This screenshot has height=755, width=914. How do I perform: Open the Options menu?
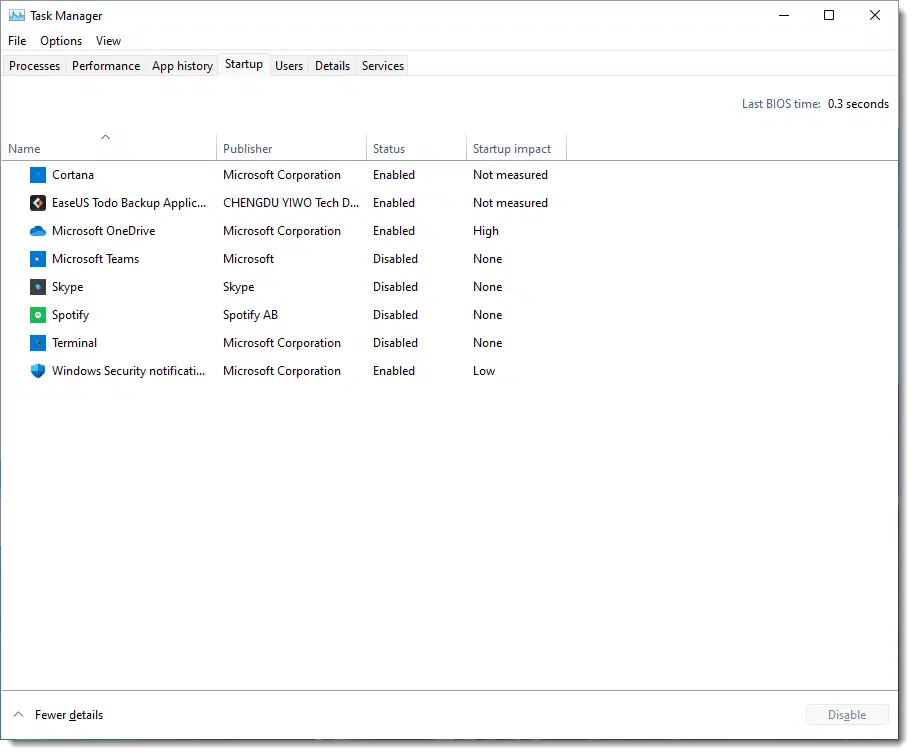[61, 41]
